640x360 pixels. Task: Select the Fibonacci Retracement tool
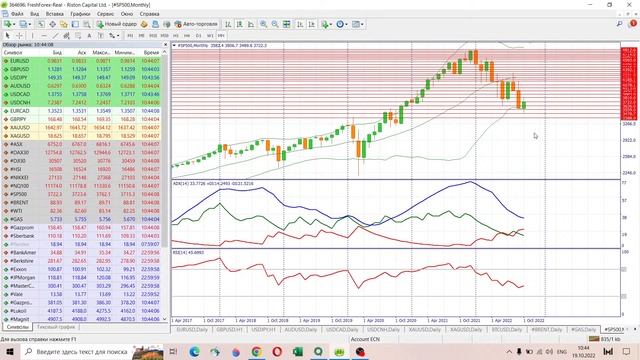(x=78, y=36)
